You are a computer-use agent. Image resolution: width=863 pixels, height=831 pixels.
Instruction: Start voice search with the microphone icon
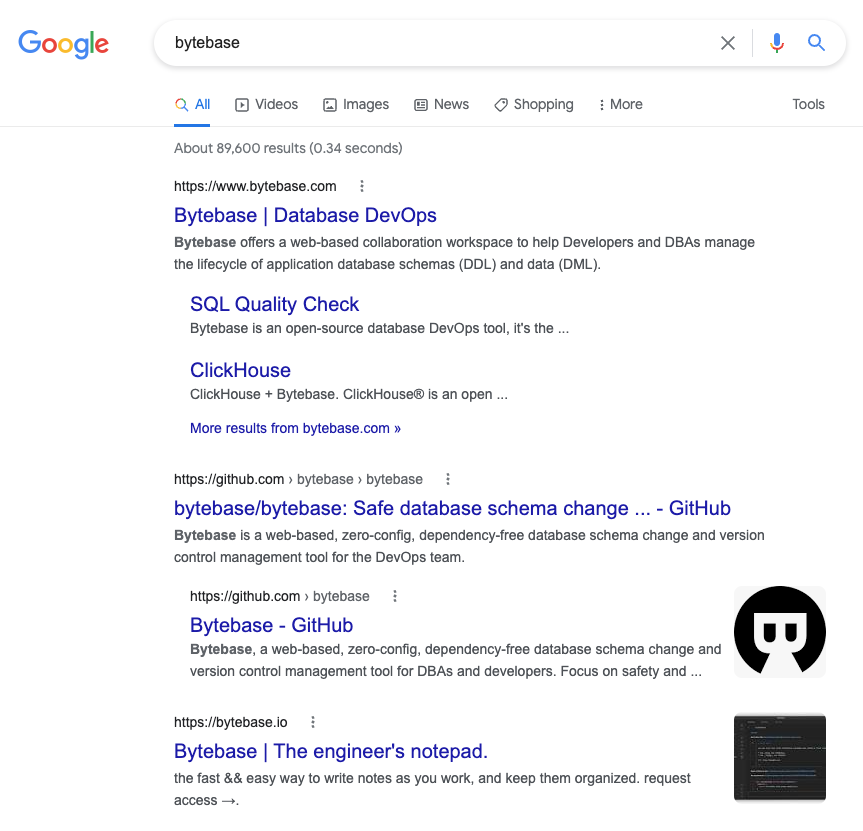coord(777,43)
